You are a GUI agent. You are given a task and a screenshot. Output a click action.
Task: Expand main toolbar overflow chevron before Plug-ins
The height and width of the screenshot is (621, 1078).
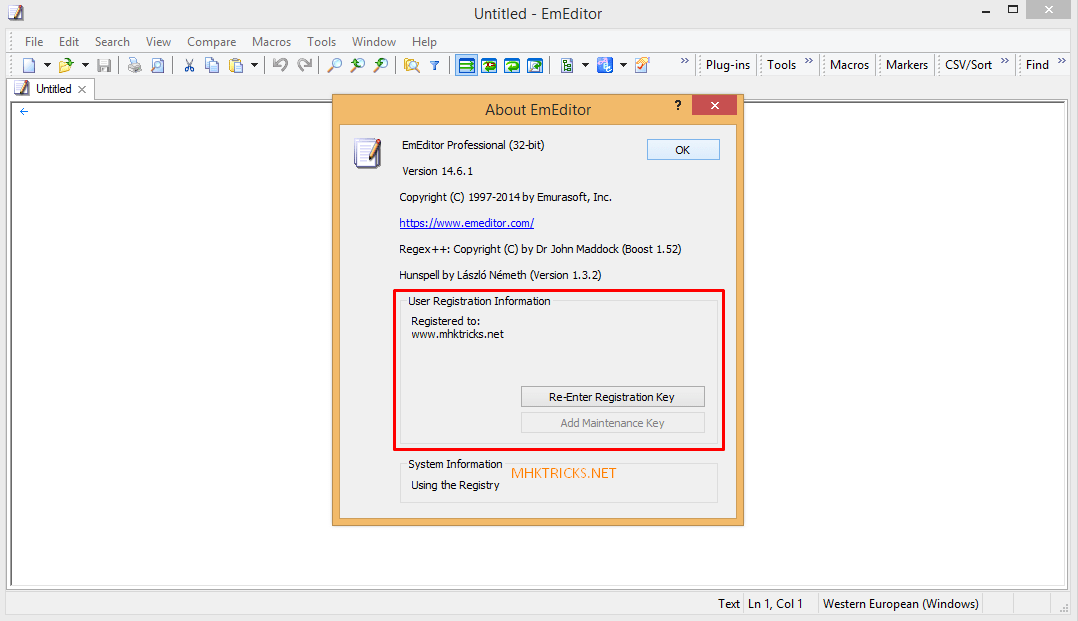(685, 61)
